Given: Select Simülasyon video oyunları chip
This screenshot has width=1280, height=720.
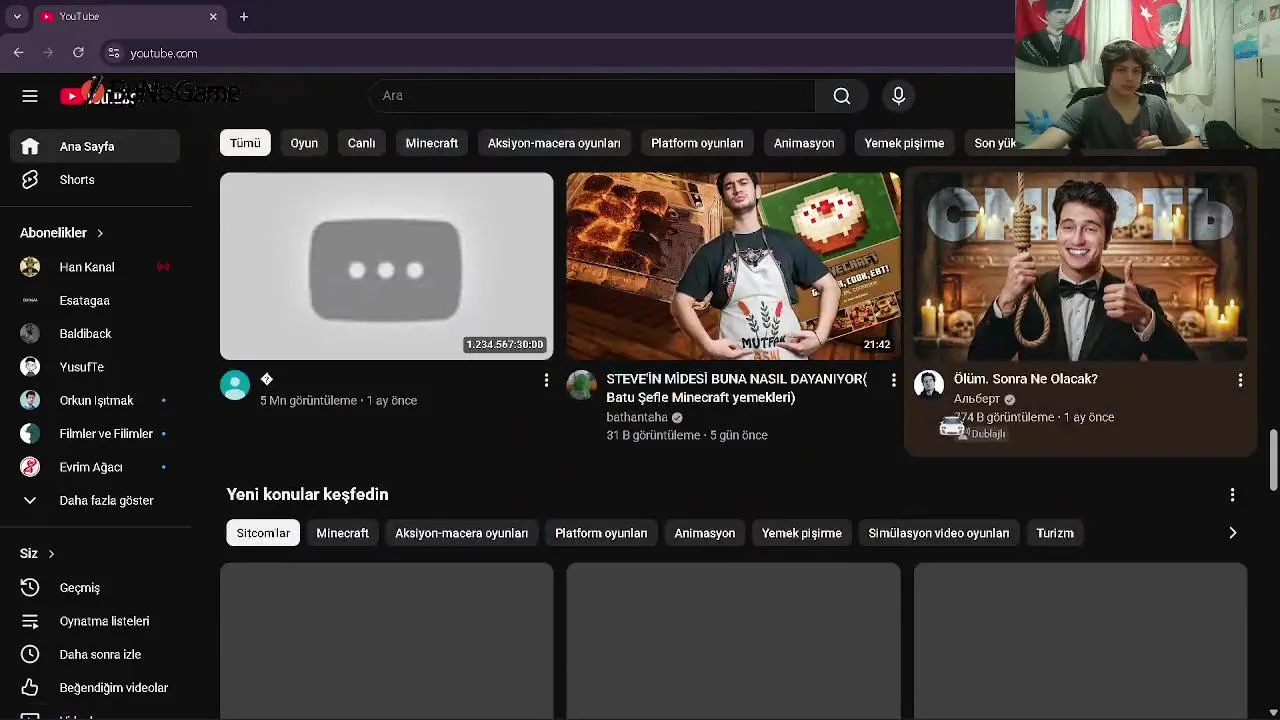Looking at the screenshot, I should [939, 533].
